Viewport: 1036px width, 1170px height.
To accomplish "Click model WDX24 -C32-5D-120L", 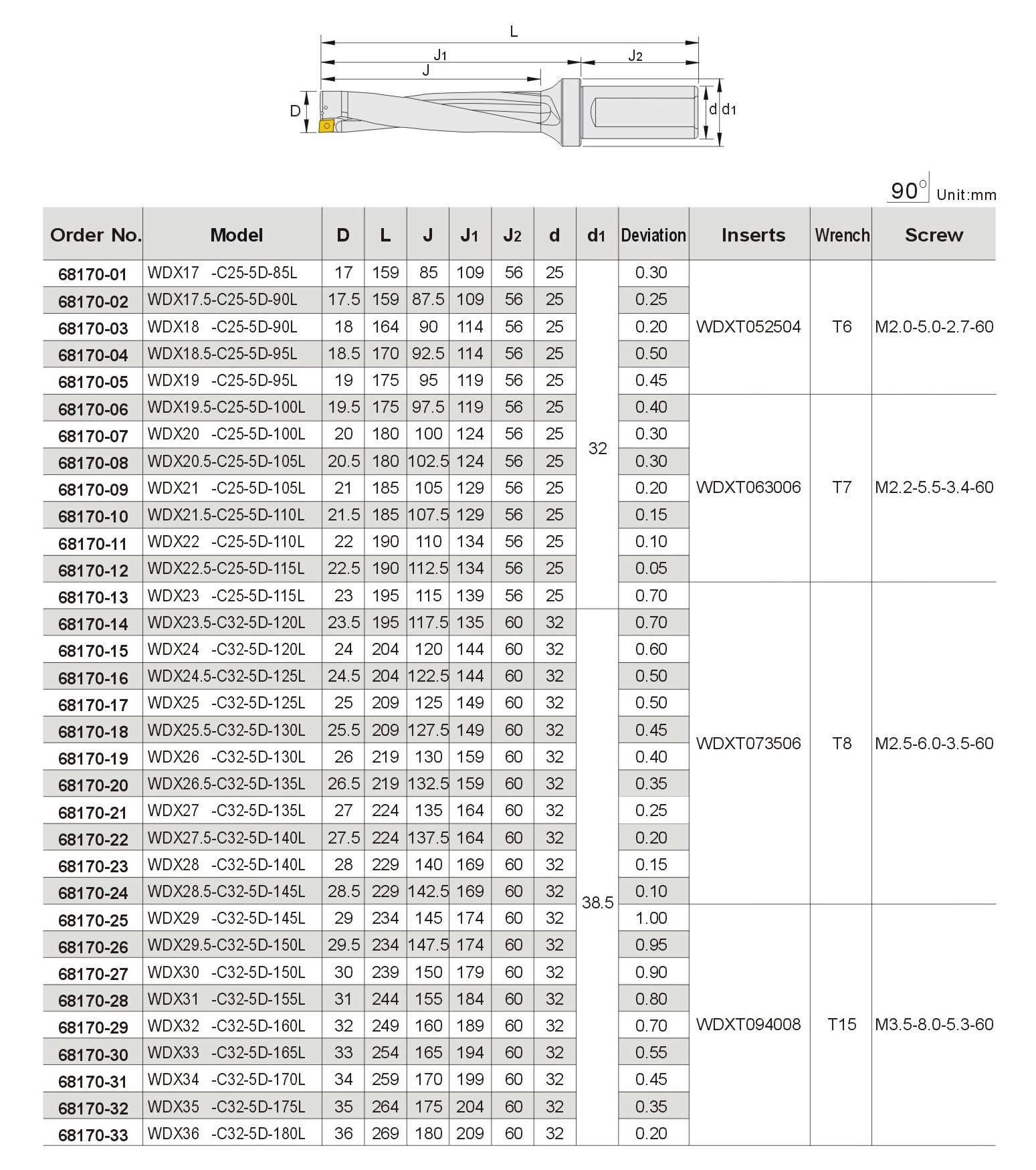I will tap(226, 649).
